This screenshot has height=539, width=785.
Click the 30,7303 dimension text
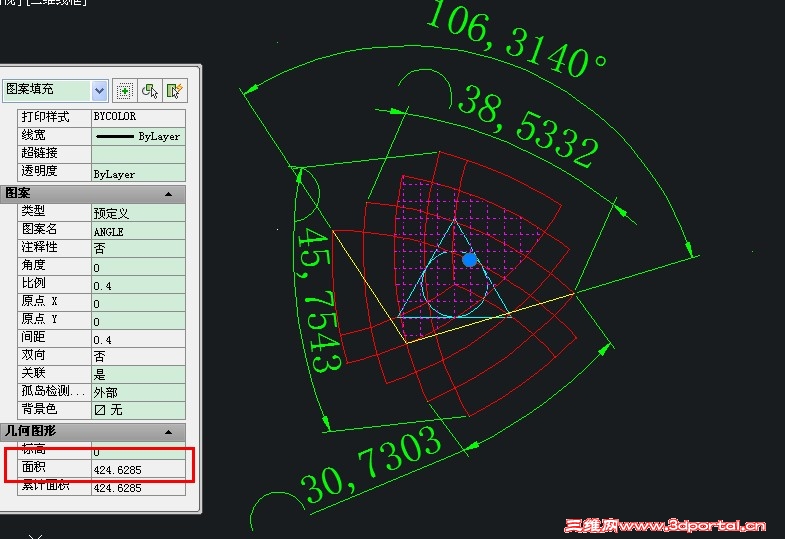[371, 464]
